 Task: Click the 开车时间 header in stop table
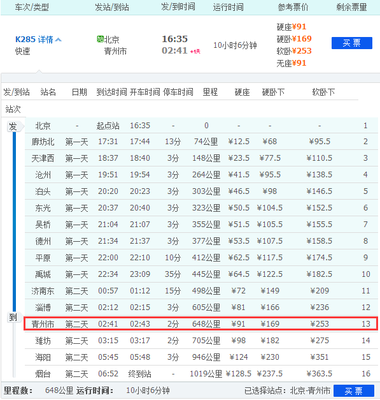click(x=145, y=92)
